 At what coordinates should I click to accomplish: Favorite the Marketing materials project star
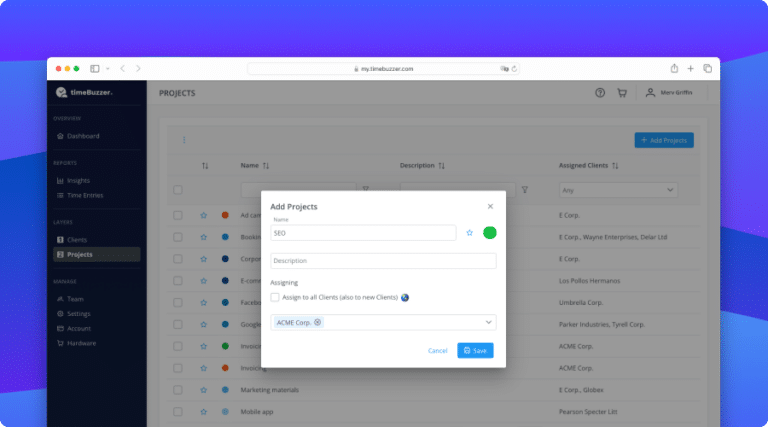[x=203, y=390]
